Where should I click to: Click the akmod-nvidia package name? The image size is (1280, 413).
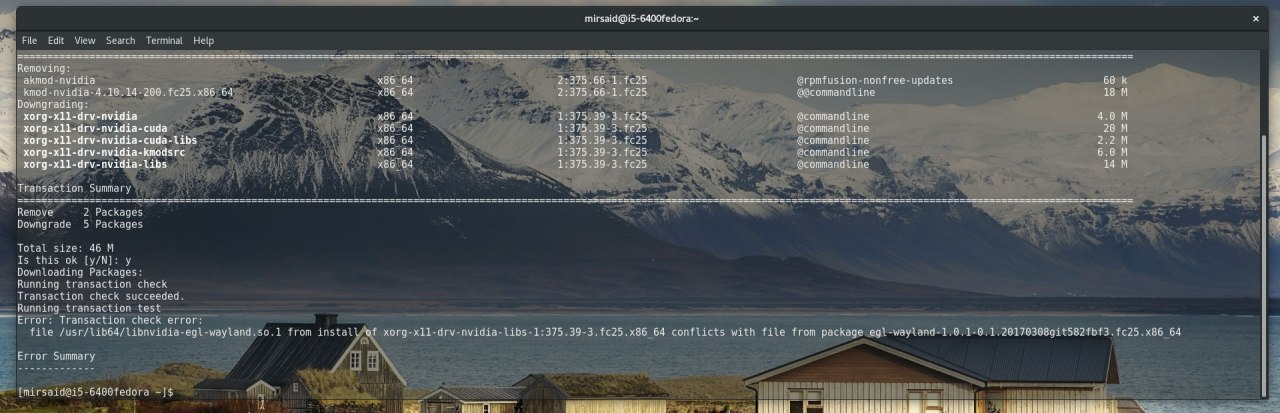point(59,80)
